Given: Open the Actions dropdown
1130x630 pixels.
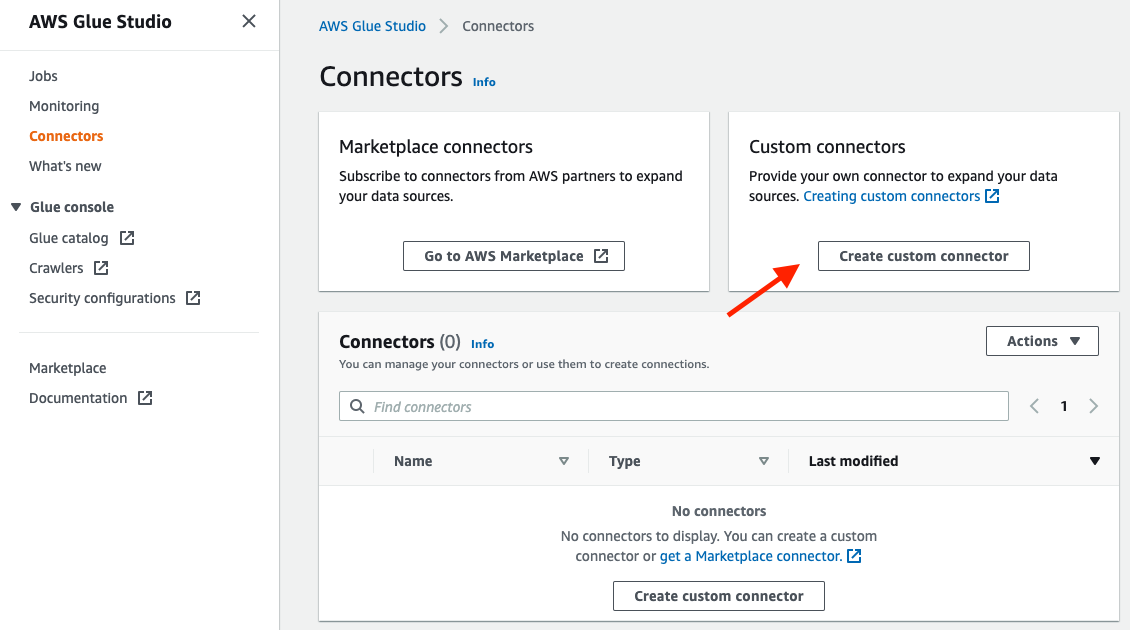Looking at the screenshot, I should (x=1042, y=340).
